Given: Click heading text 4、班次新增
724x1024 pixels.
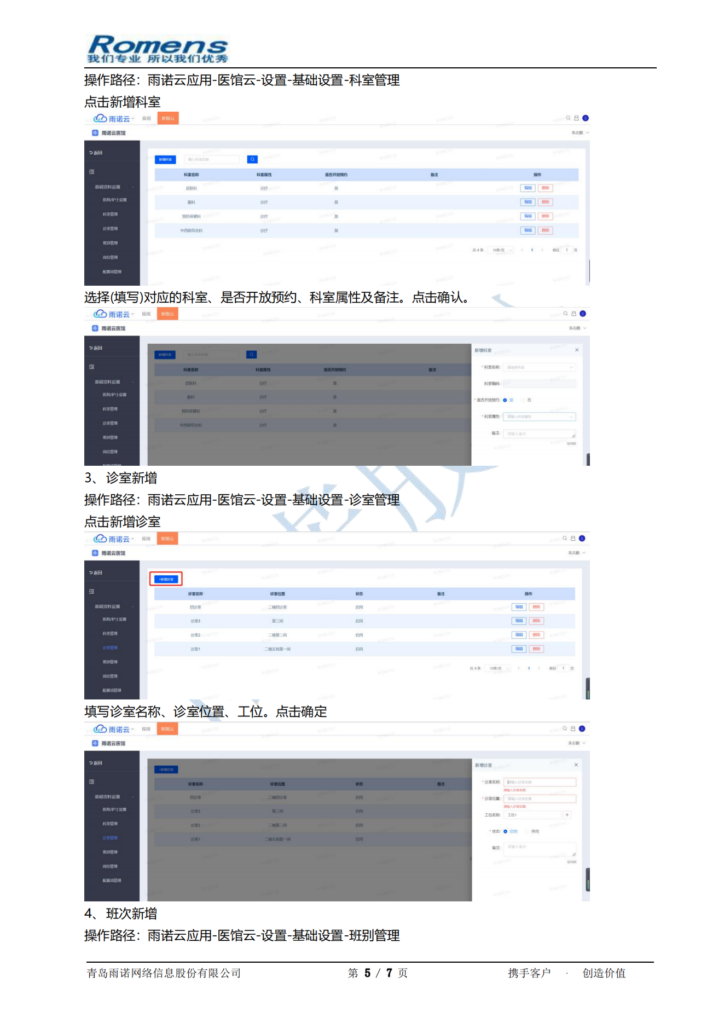Looking at the screenshot, I should click(121, 914).
